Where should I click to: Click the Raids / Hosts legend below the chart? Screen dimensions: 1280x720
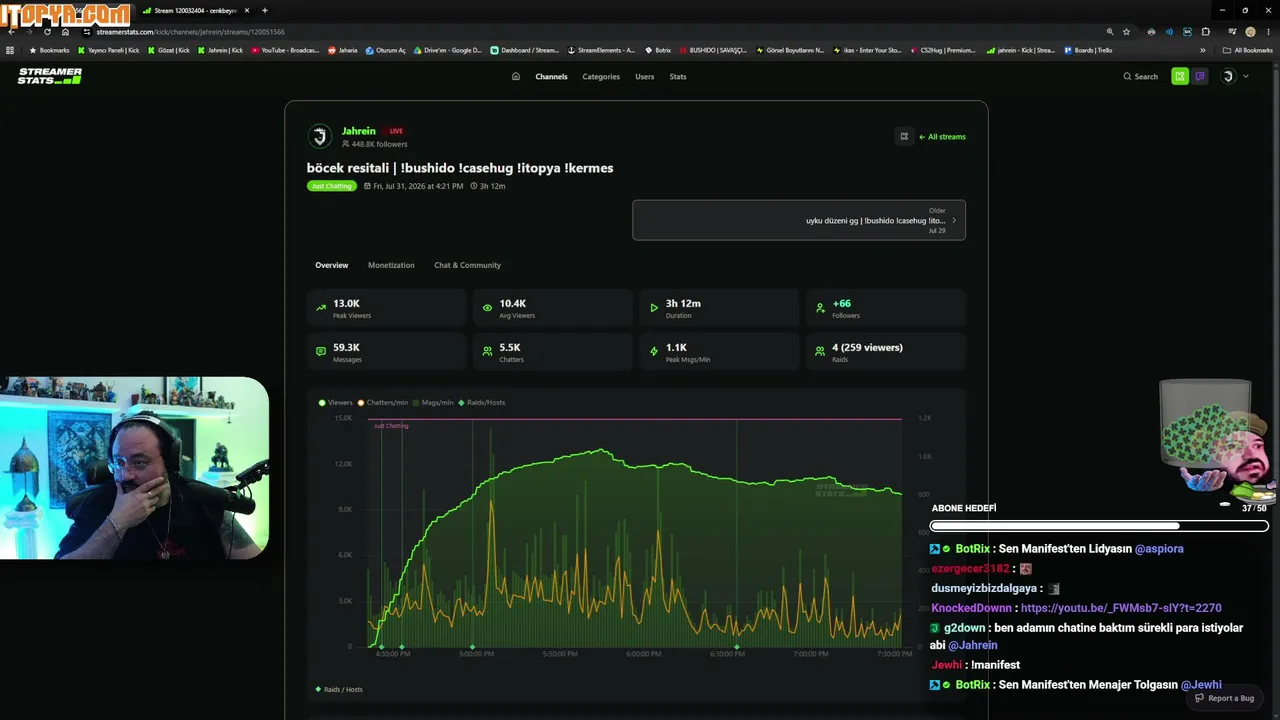(339, 689)
